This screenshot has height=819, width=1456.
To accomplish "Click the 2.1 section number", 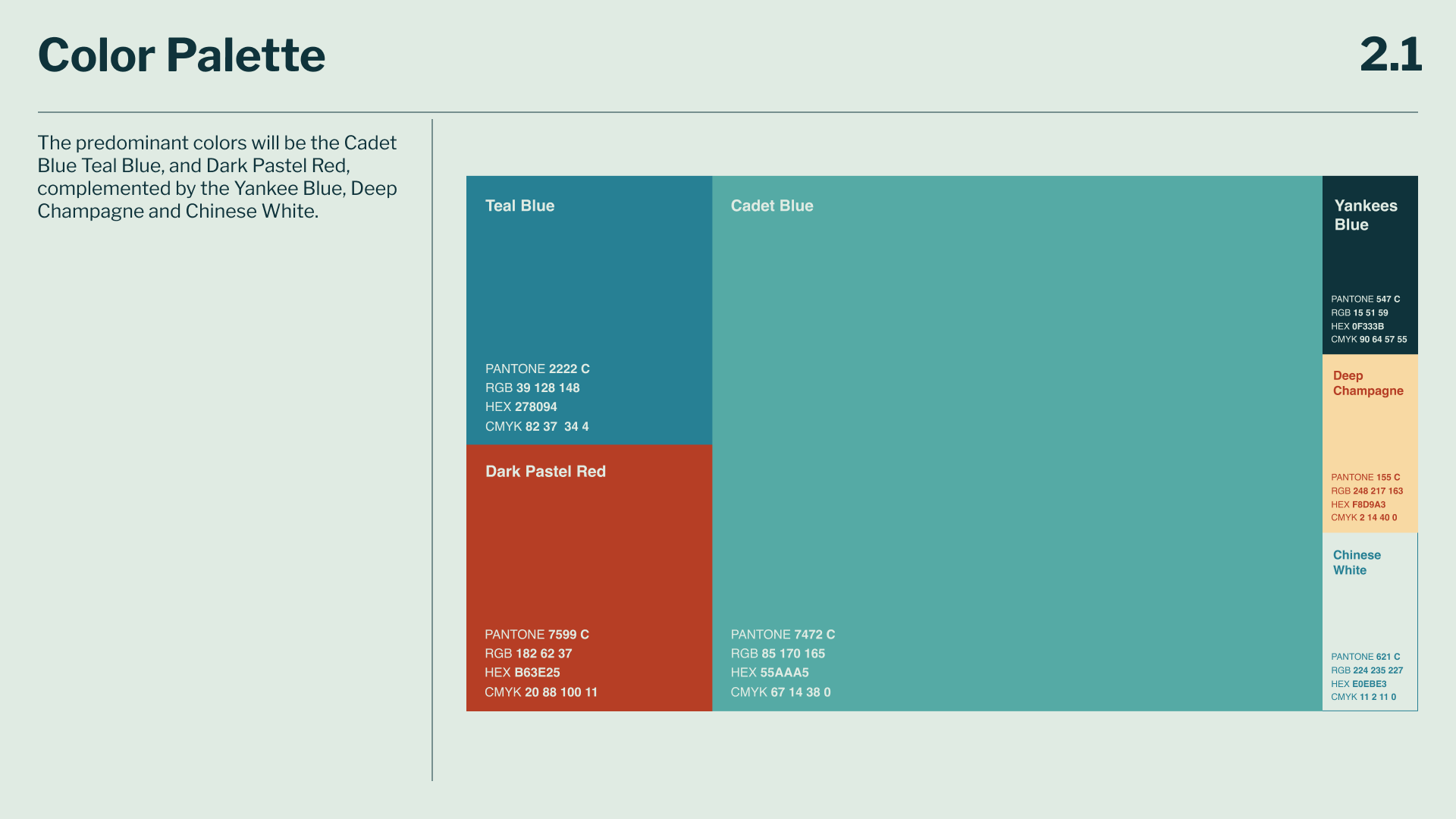I will coord(1390,55).
